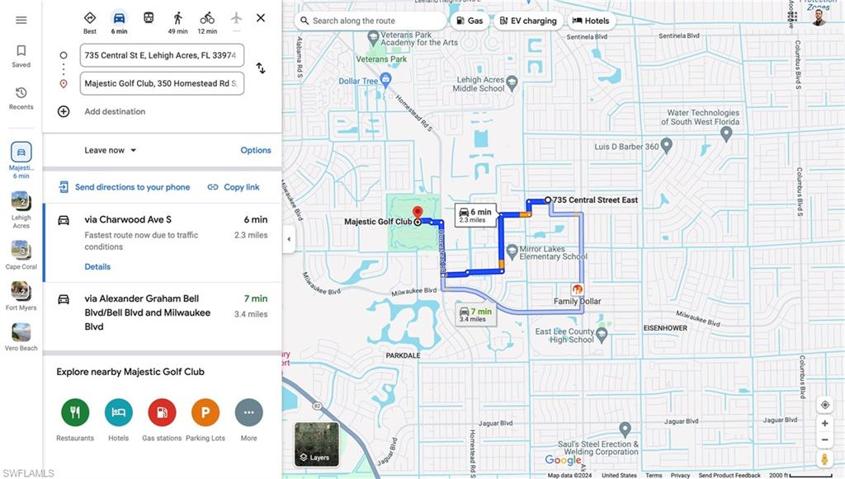Toggle Gas stations filter along route

point(469,20)
